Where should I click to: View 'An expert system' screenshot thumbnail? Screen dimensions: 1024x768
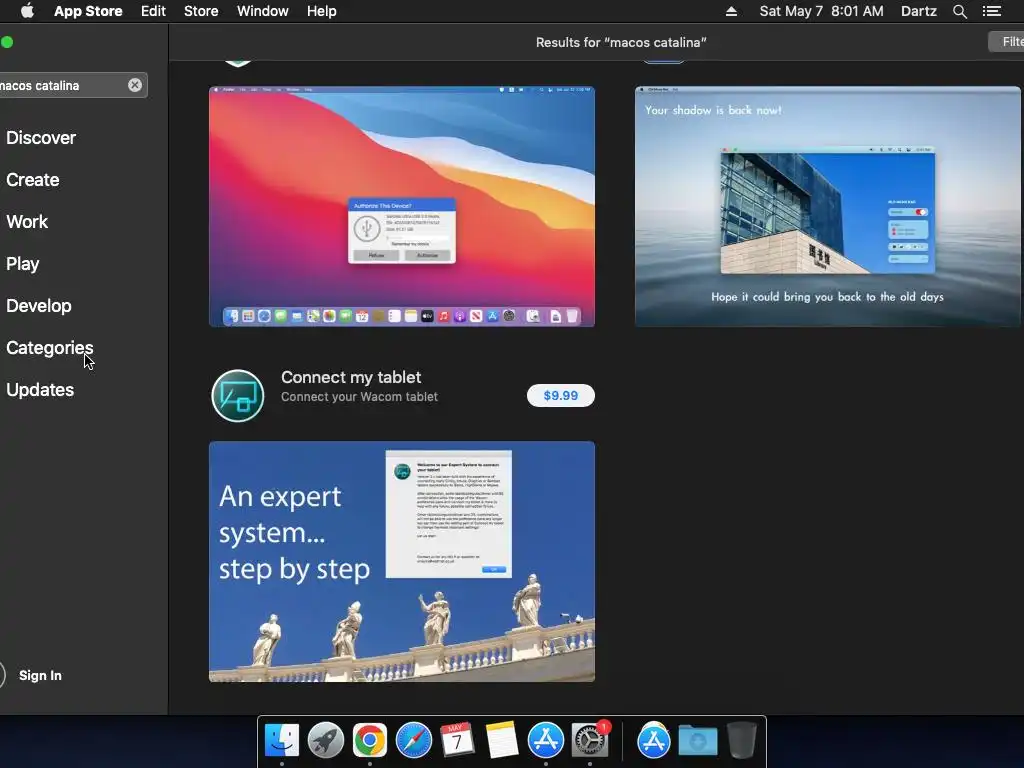(x=402, y=562)
